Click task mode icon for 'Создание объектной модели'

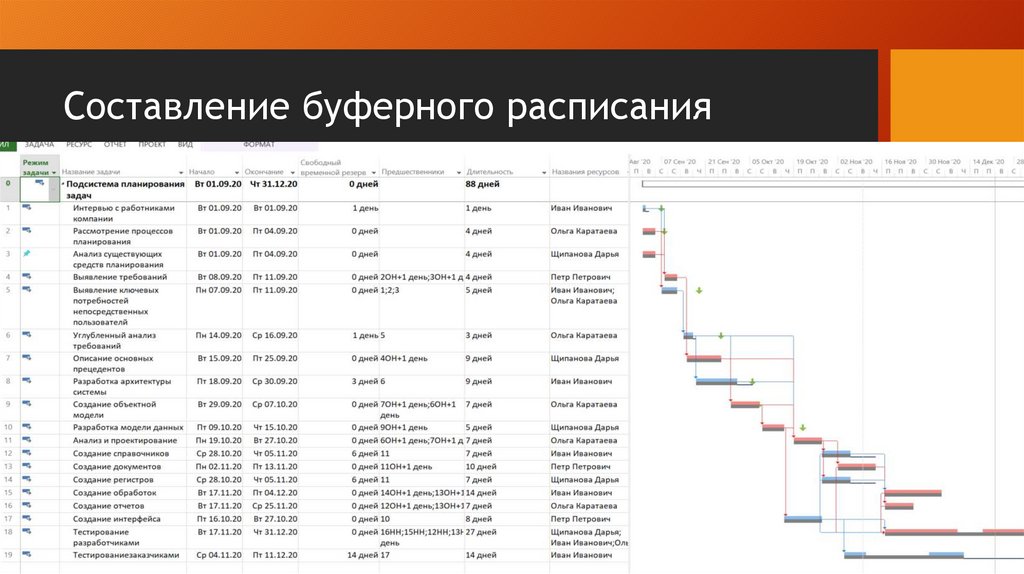tap(27, 403)
